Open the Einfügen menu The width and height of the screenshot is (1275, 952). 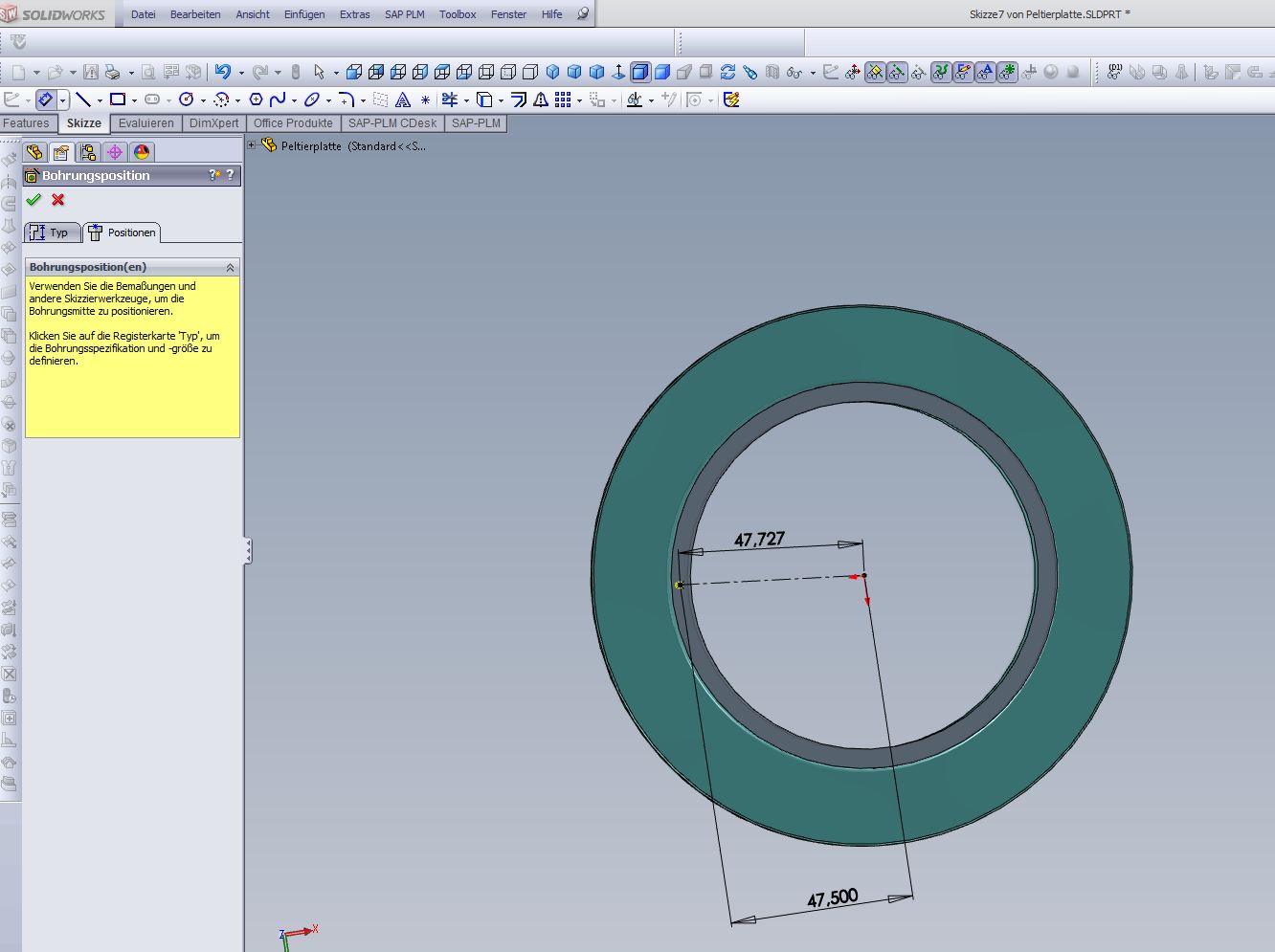click(303, 14)
